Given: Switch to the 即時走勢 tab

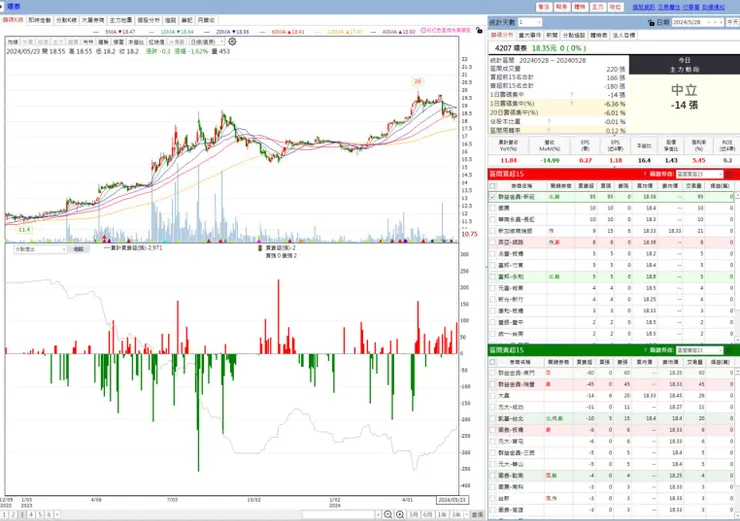Looking at the screenshot, I should [x=40, y=20].
